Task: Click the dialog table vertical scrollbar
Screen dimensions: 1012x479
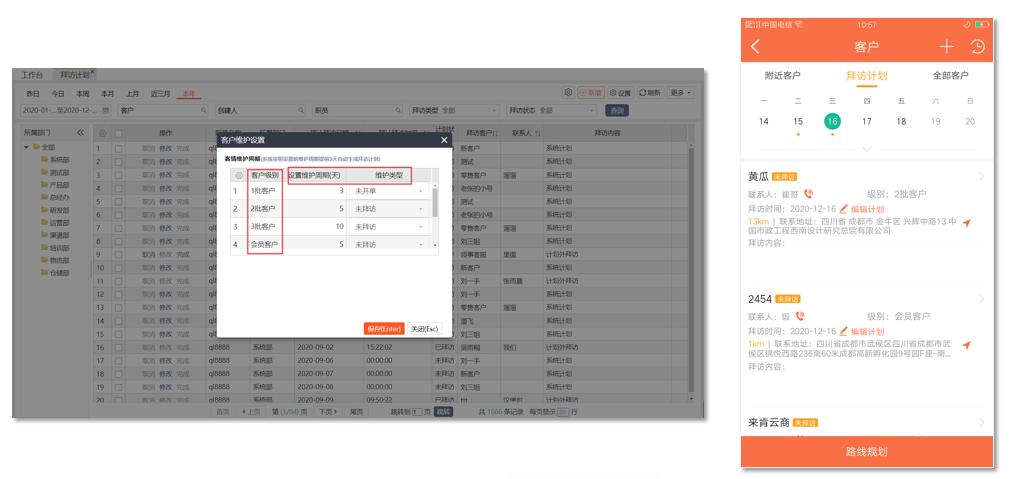Action: tap(435, 201)
